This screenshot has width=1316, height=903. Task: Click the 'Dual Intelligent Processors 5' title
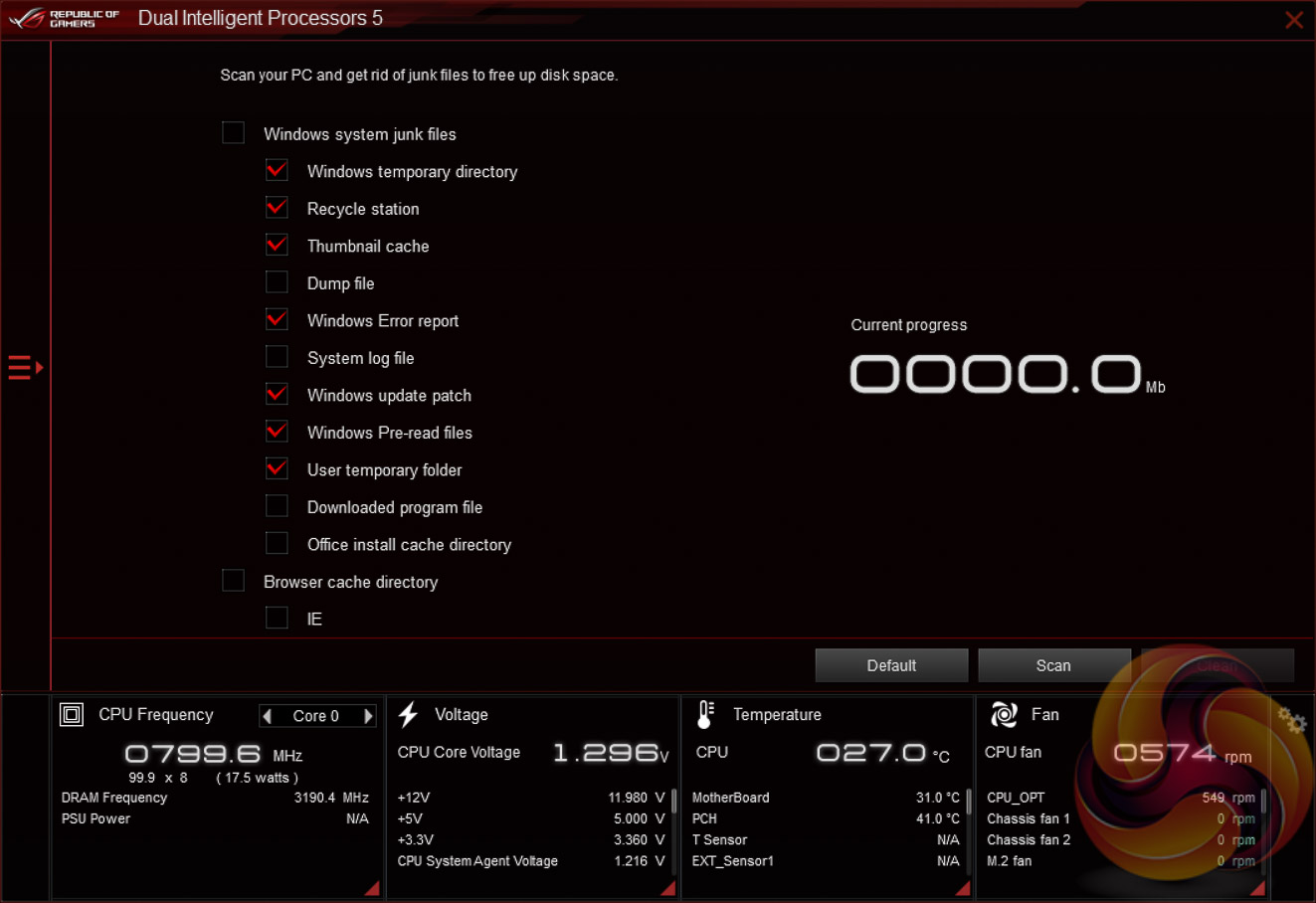tap(261, 19)
